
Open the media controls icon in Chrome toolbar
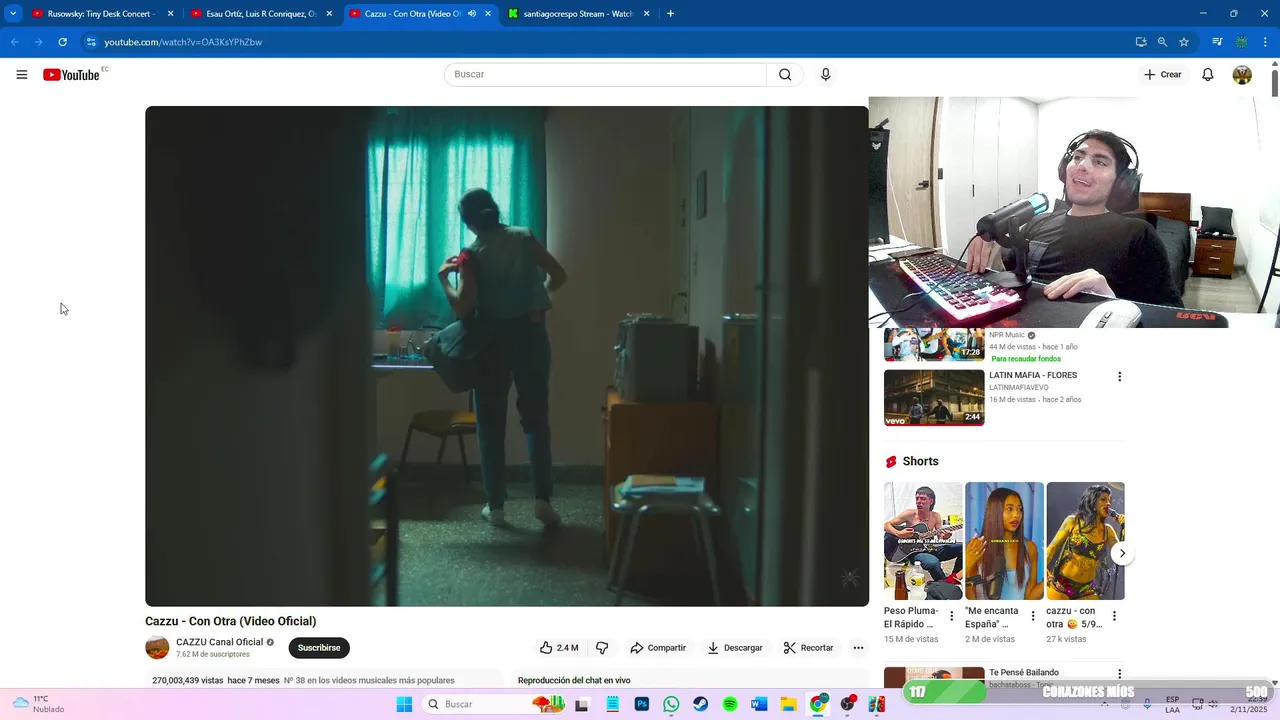coord(1217,42)
